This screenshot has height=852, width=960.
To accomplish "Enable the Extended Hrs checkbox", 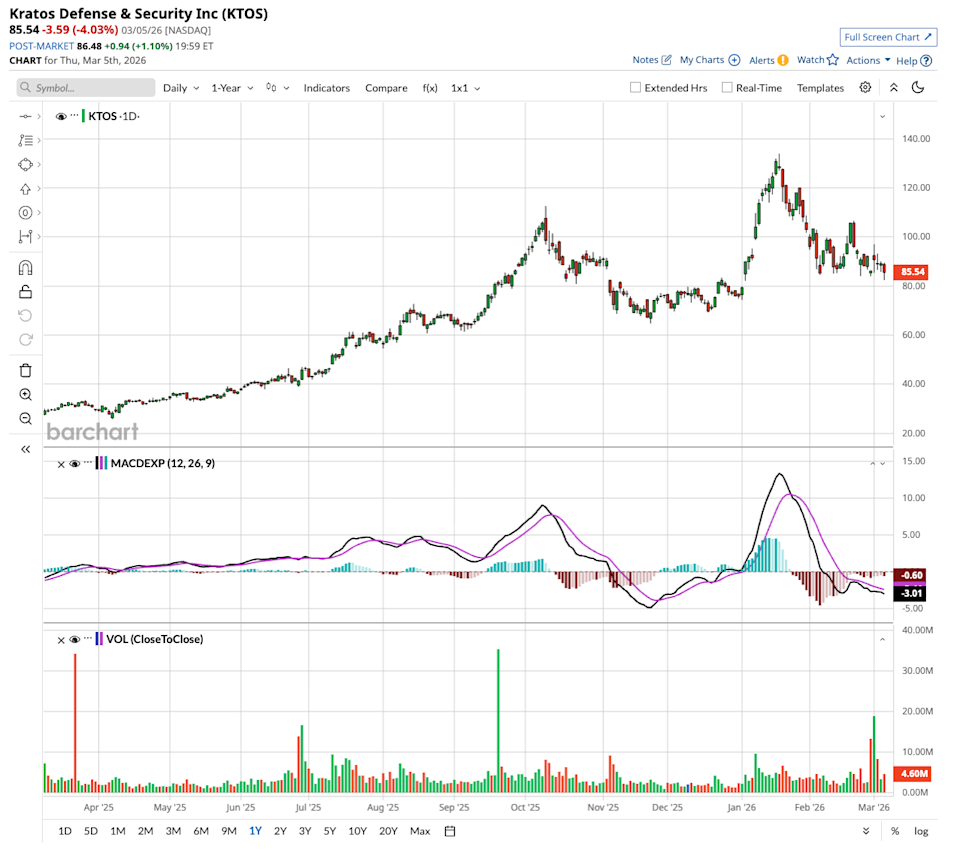I will pos(635,88).
